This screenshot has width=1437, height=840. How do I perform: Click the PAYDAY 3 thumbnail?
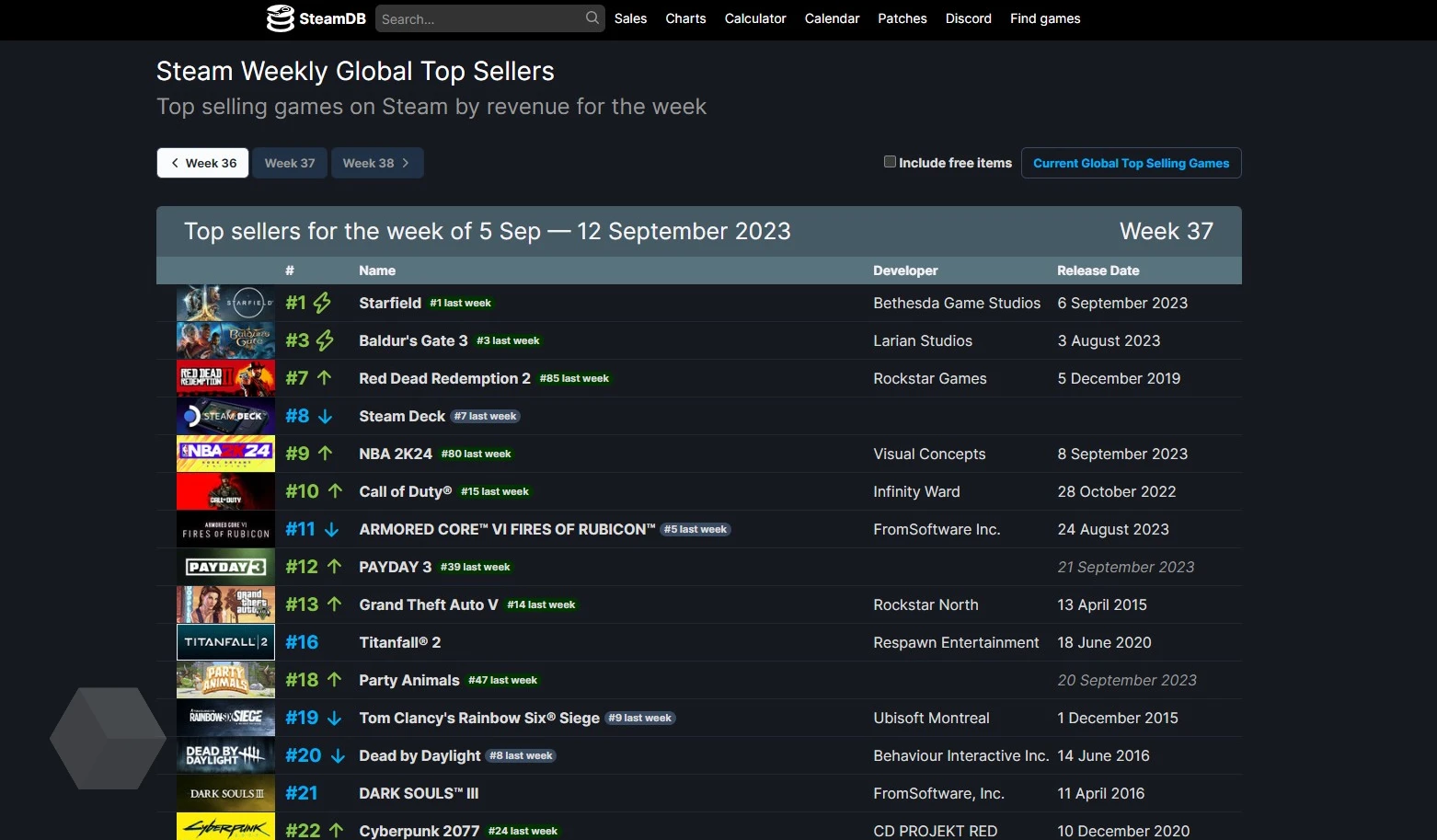pos(225,567)
